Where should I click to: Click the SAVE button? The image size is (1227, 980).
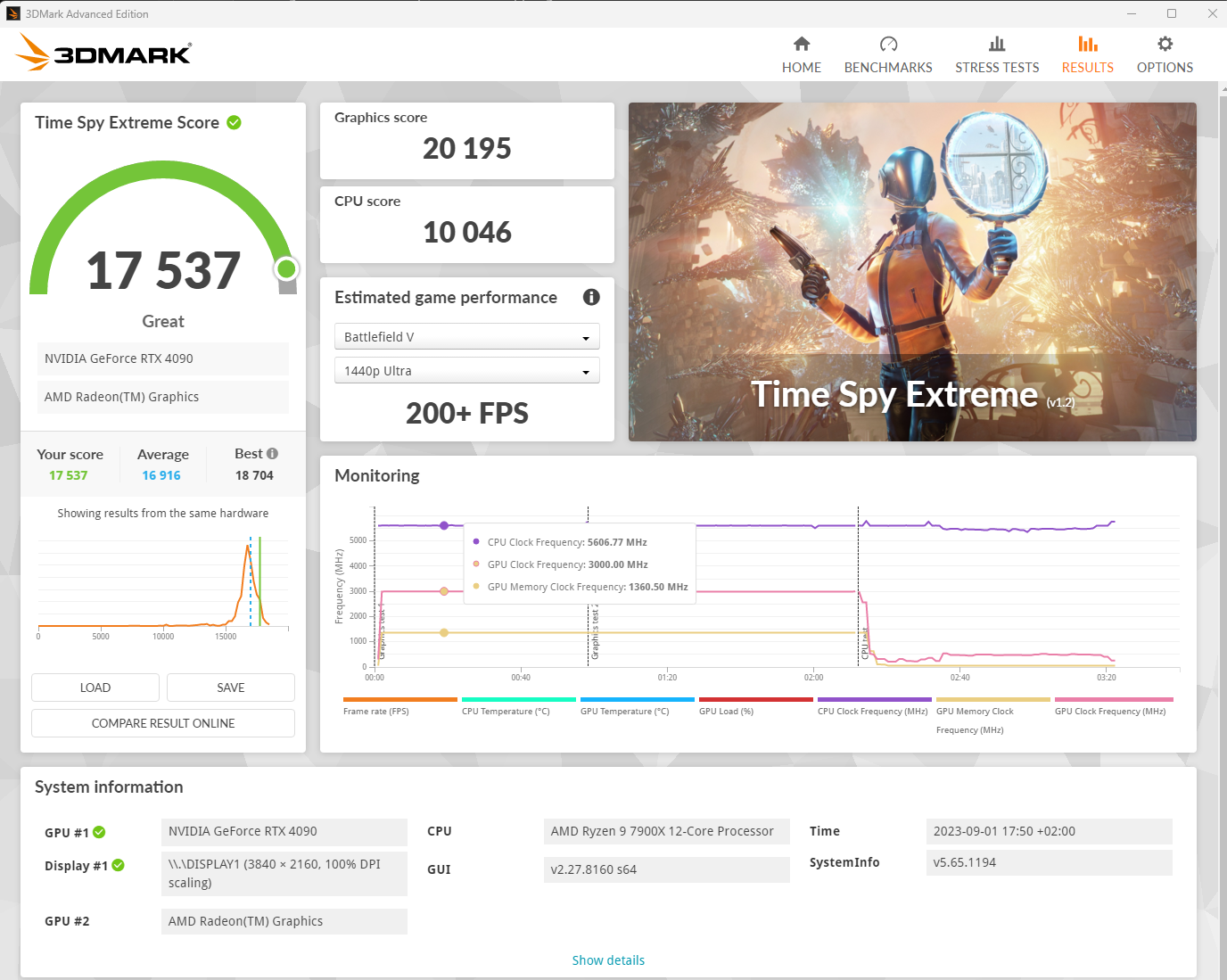tap(231, 688)
